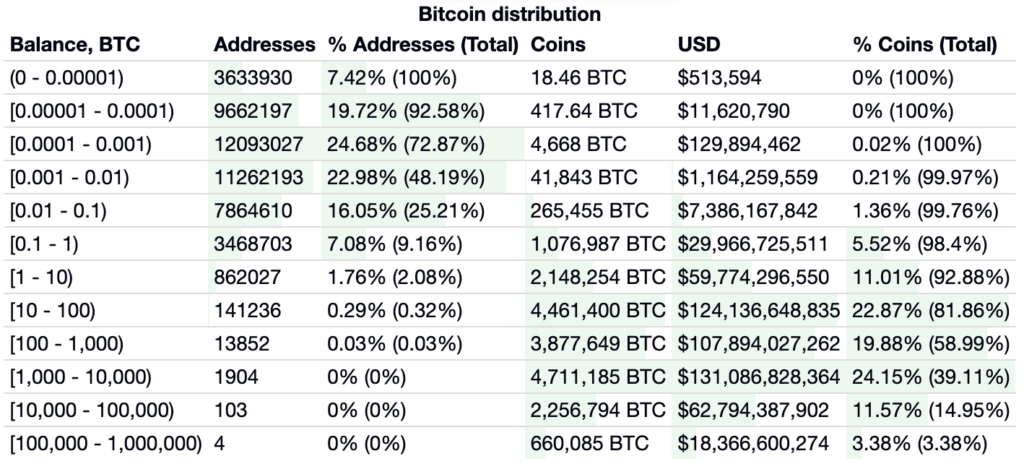Select the "% Addresses (Total)" column header
The height and width of the screenshot is (464, 1024).
[422, 45]
